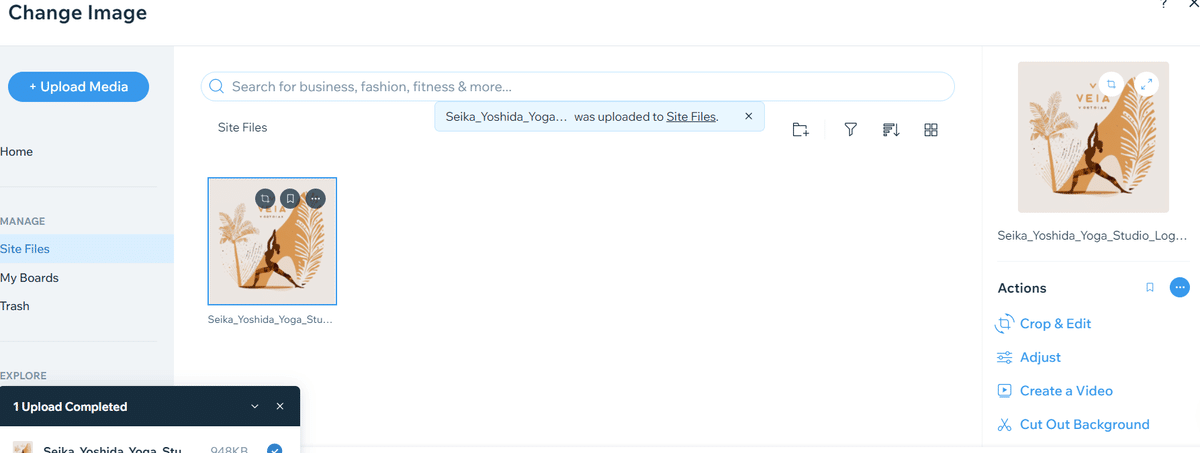The height and width of the screenshot is (453, 1200).
Task: Open the blue more actions button
Action: pos(1180,288)
